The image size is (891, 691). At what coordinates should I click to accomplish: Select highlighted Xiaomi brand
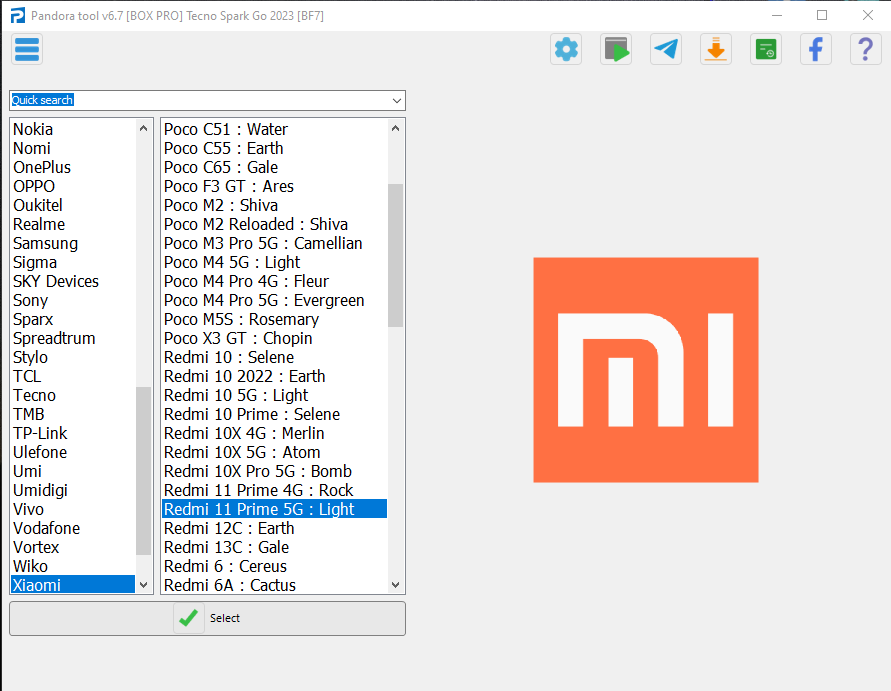tap(73, 585)
